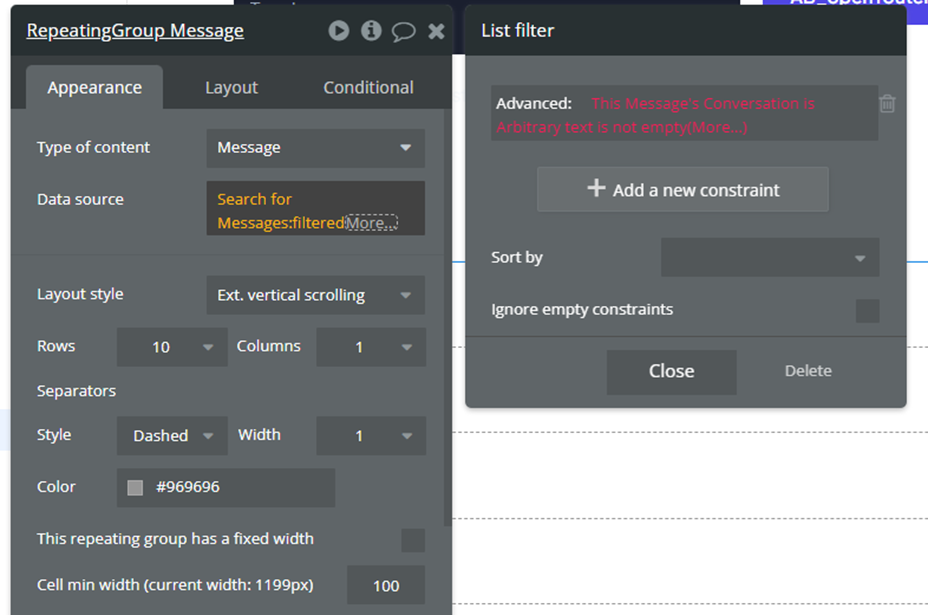
Task: Toggle the fixed width checkbox
Action: coord(412,540)
